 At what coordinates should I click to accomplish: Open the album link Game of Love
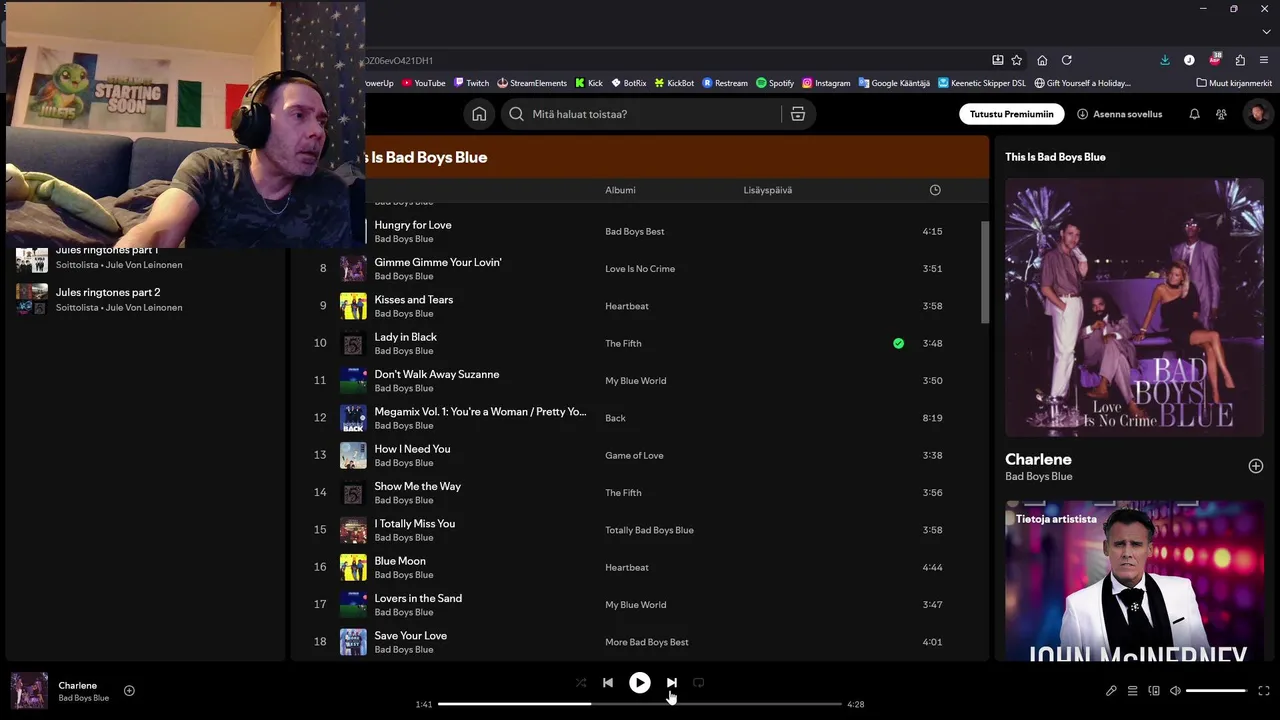point(634,455)
